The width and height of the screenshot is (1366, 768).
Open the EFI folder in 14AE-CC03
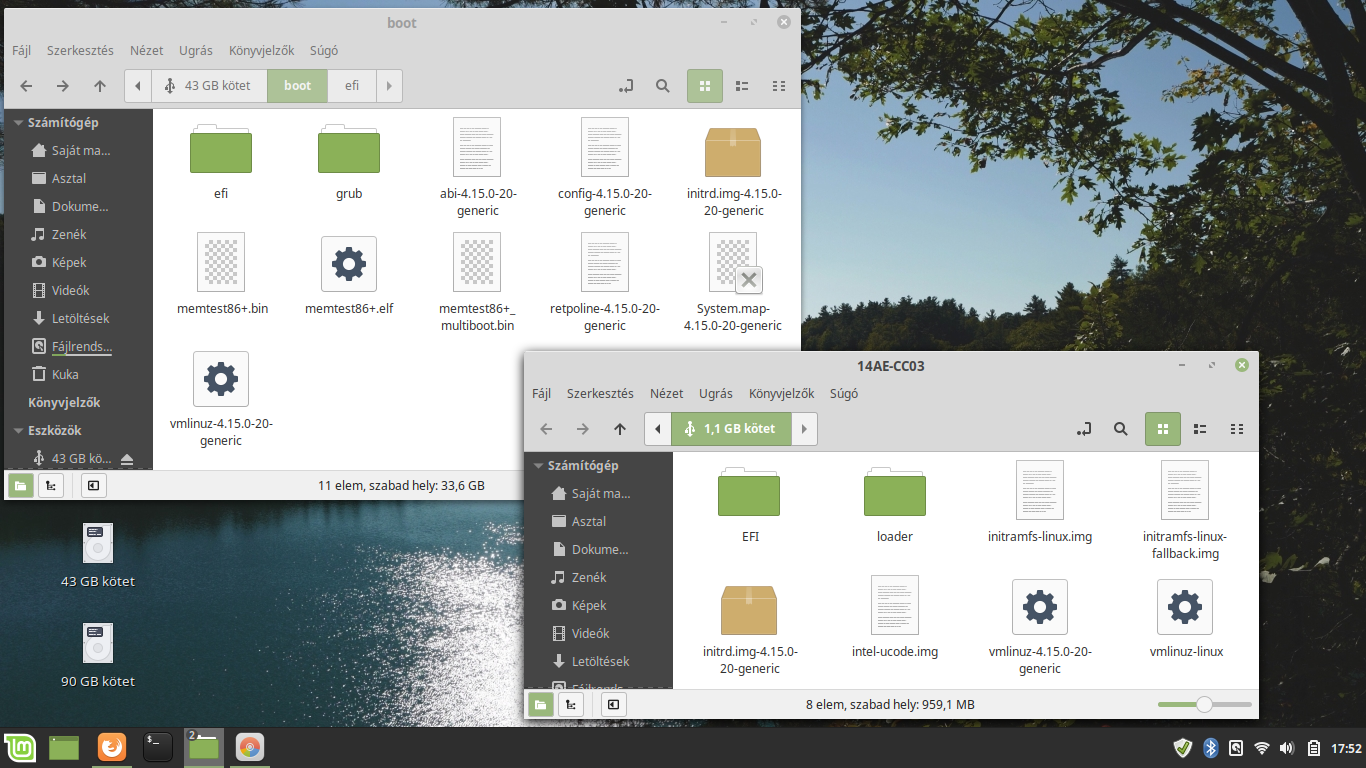click(x=750, y=504)
